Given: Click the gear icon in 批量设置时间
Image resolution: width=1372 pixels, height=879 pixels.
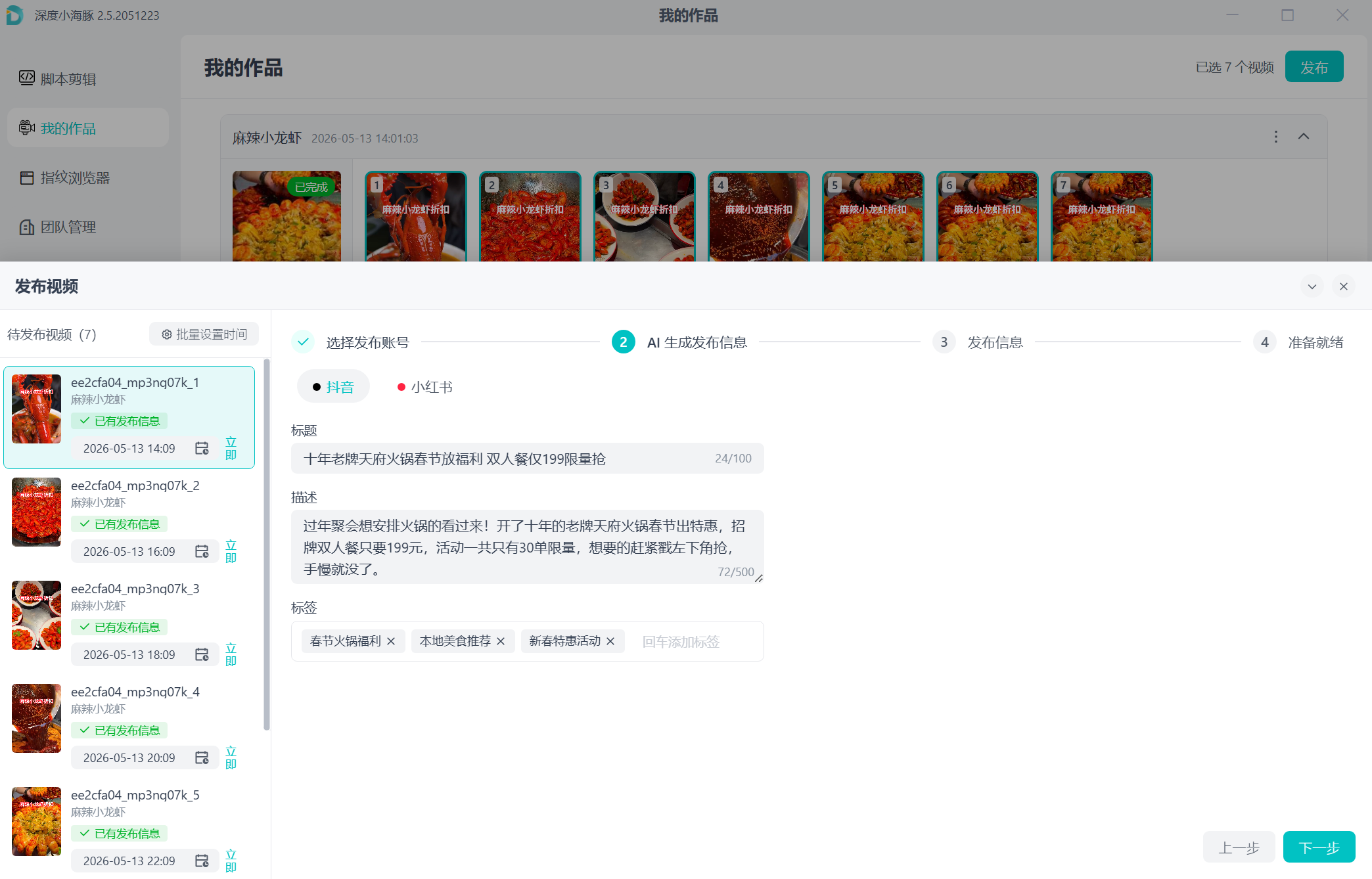Looking at the screenshot, I should (167, 334).
